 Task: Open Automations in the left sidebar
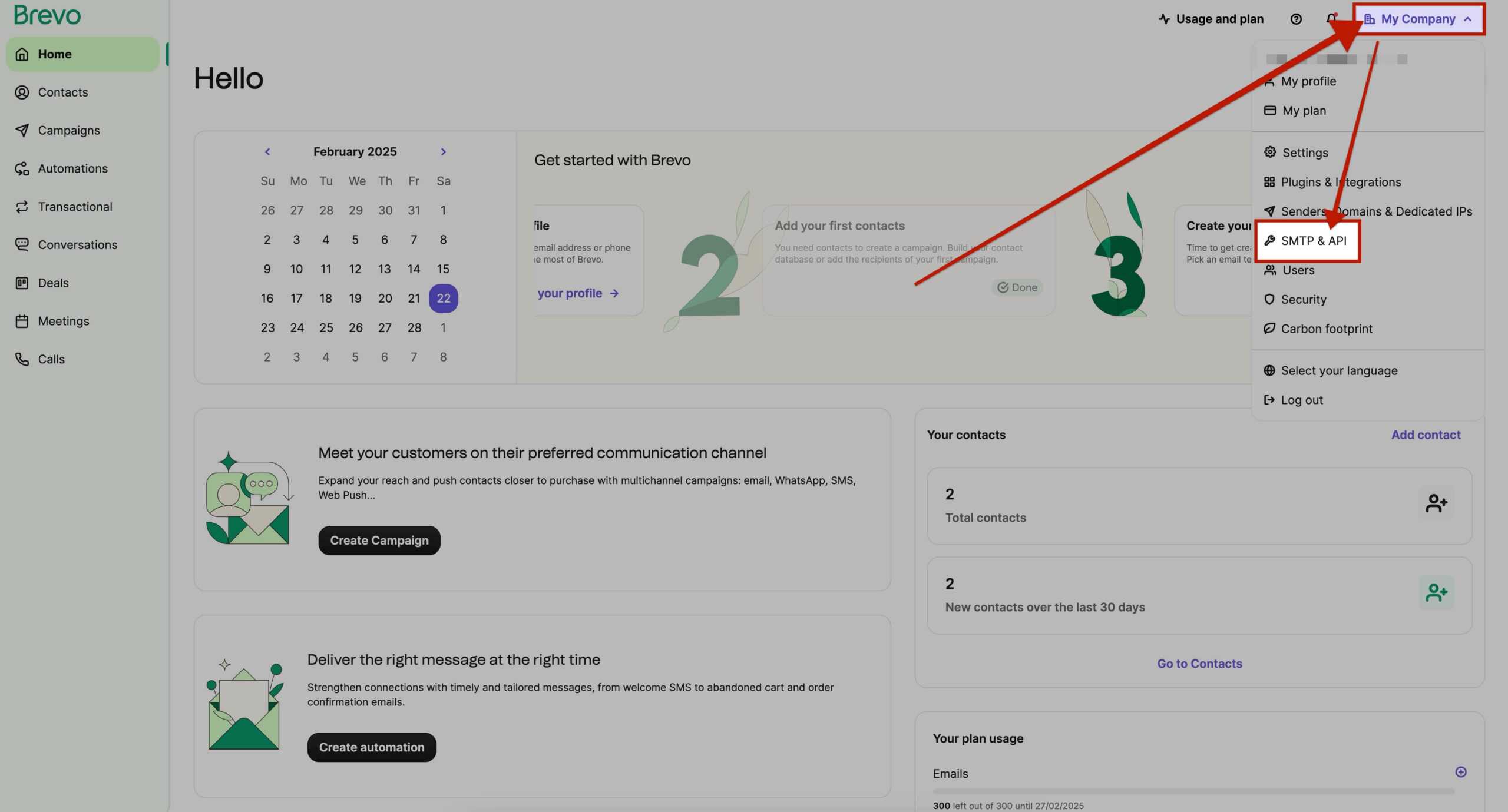coord(72,168)
